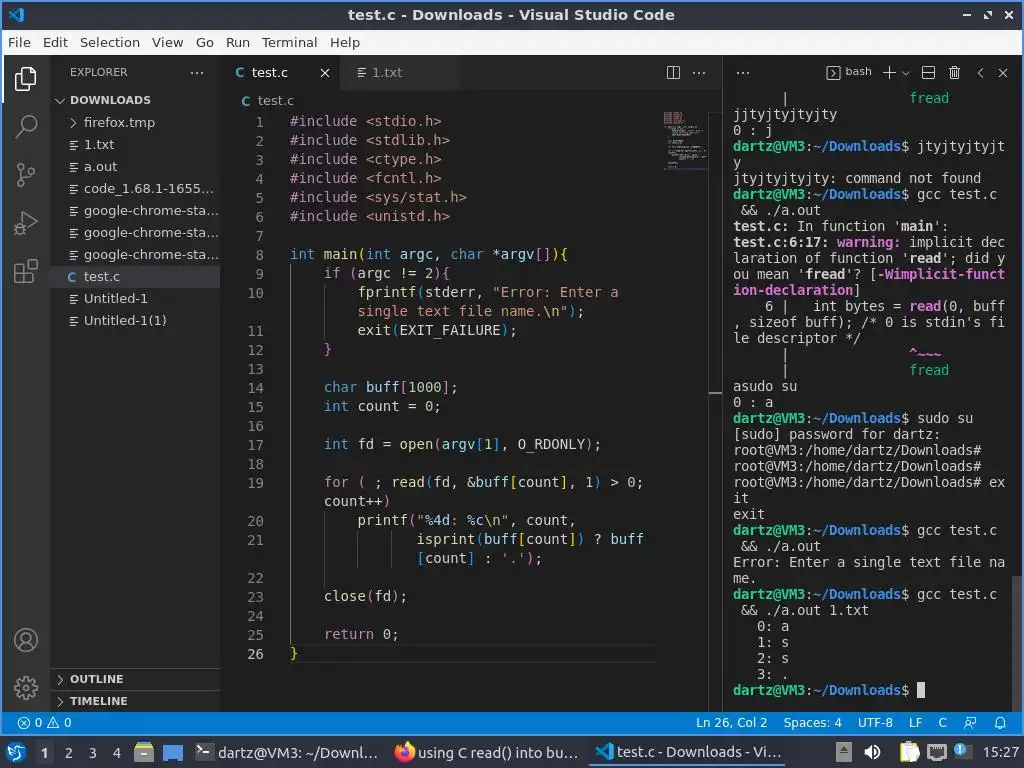
Task: Click Ln 26, Col 2 status item
Action: click(x=731, y=723)
